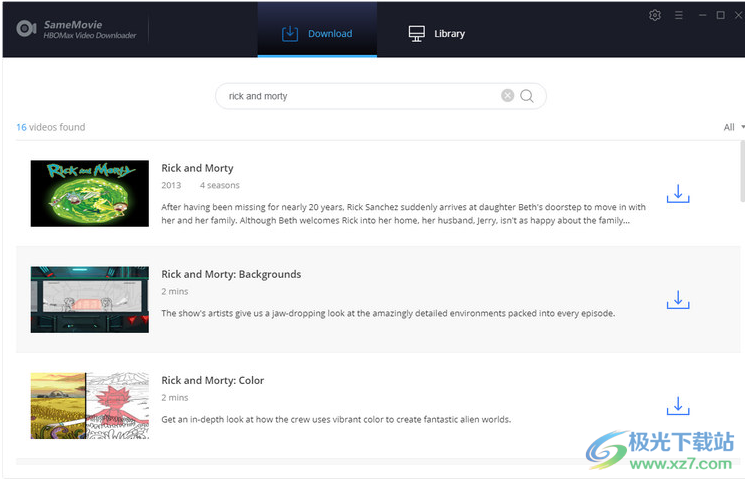
Task: Click the 2013 year text
Action: click(x=171, y=185)
